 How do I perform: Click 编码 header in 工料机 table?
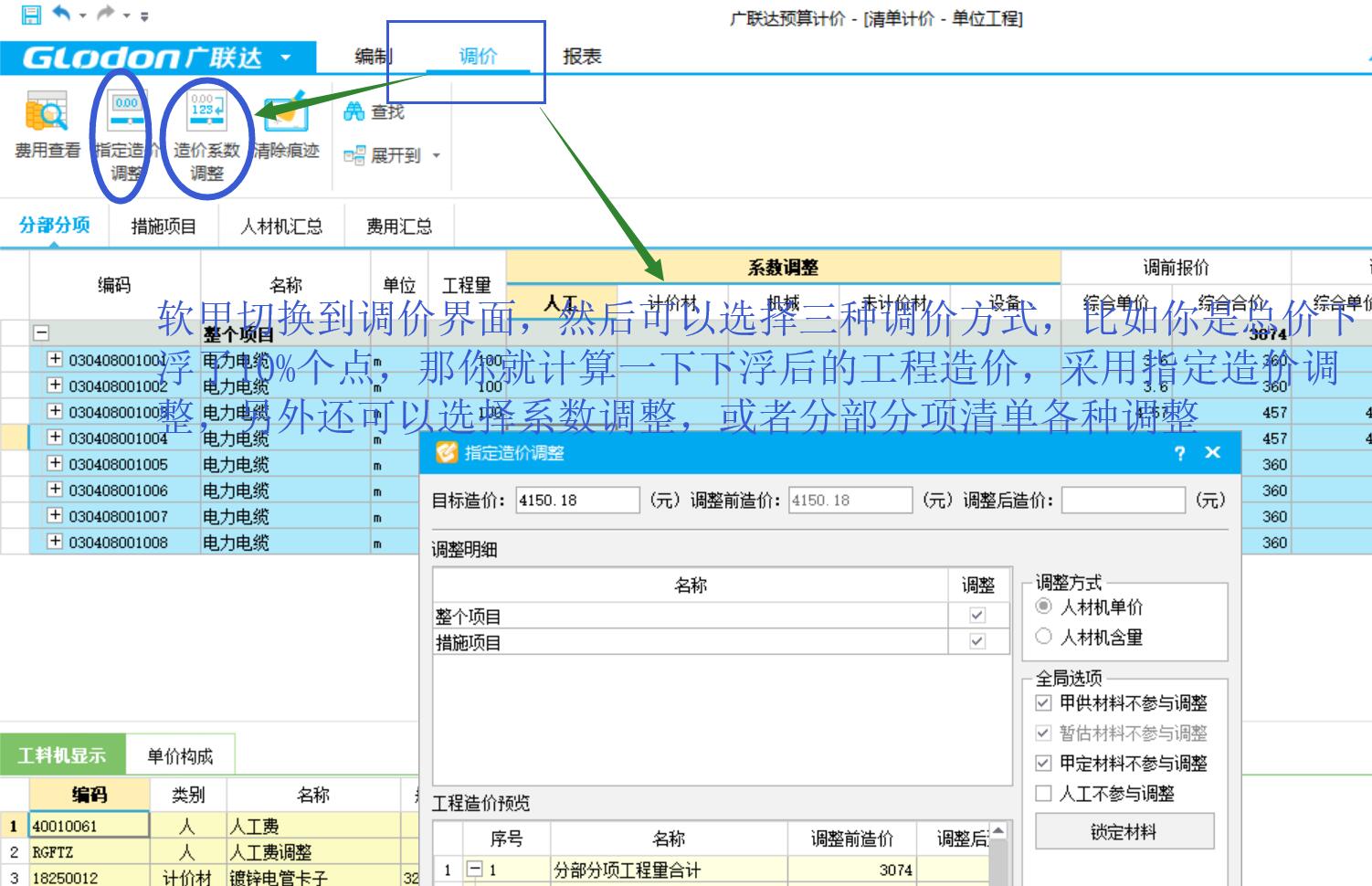89,795
